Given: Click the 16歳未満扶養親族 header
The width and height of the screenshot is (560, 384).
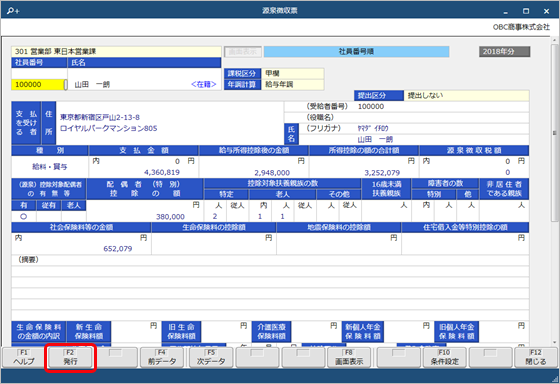Looking at the screenshot, I should click(x=386, y=189).
